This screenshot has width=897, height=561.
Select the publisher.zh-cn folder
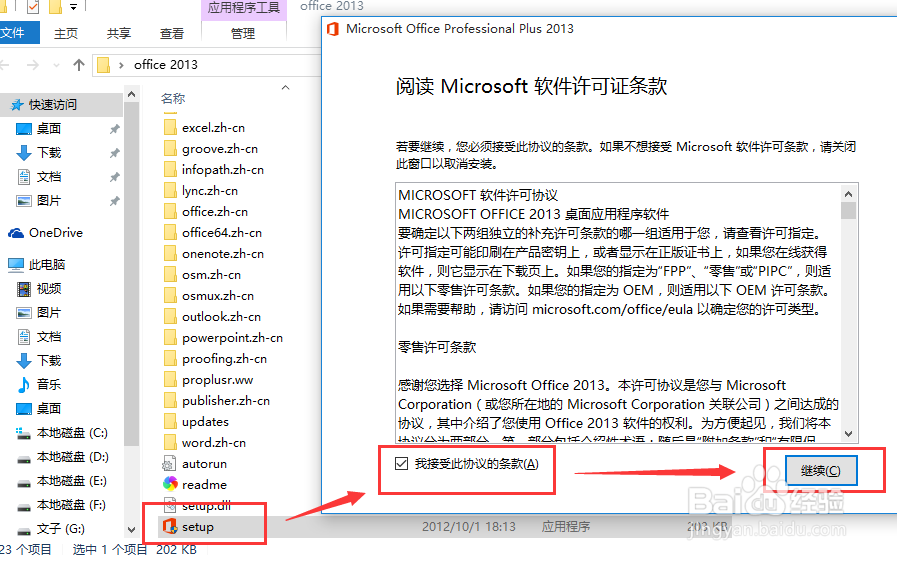coord(225,401)
